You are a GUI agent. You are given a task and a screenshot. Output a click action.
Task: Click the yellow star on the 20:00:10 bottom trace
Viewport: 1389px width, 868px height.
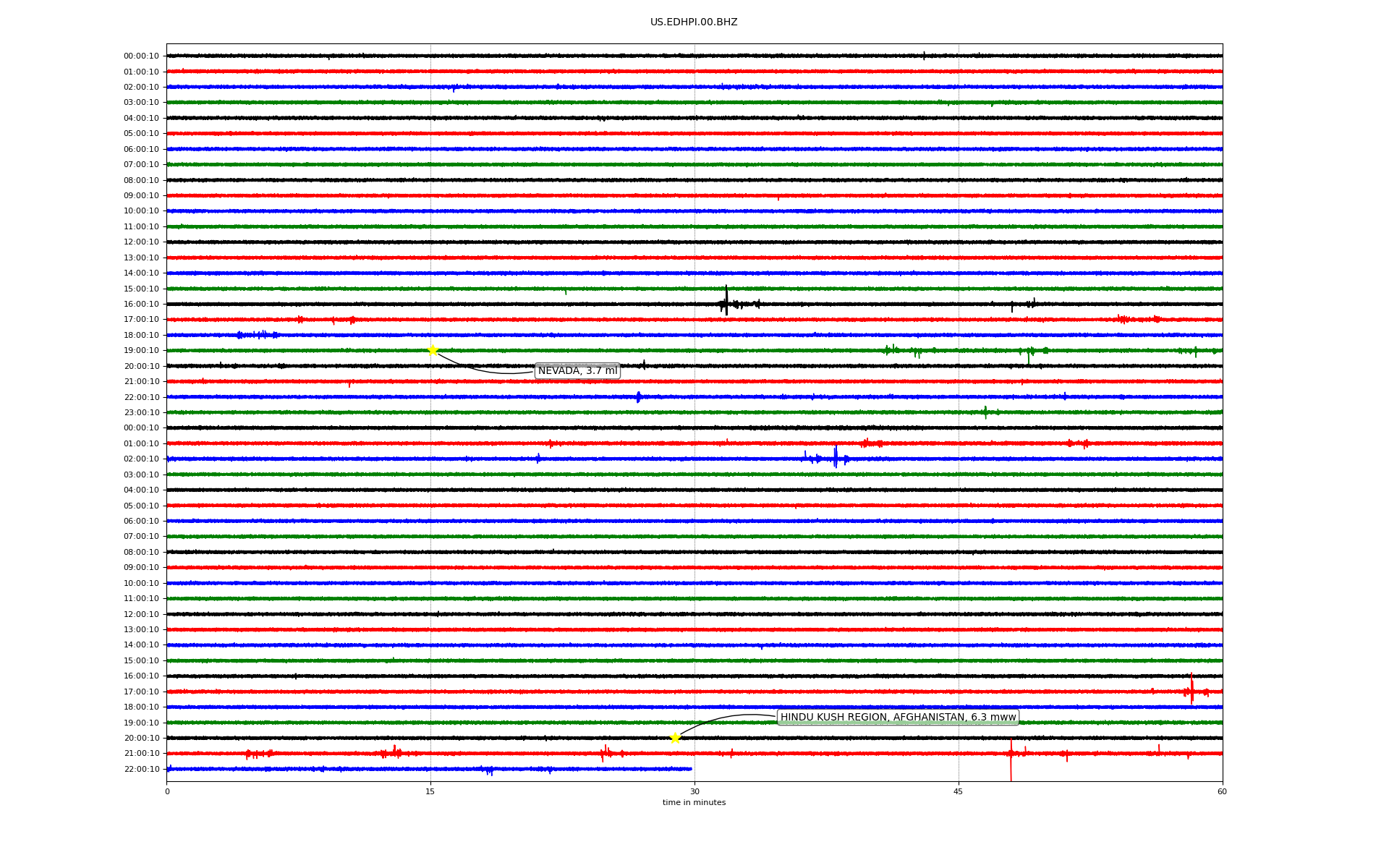coord(675,738)
